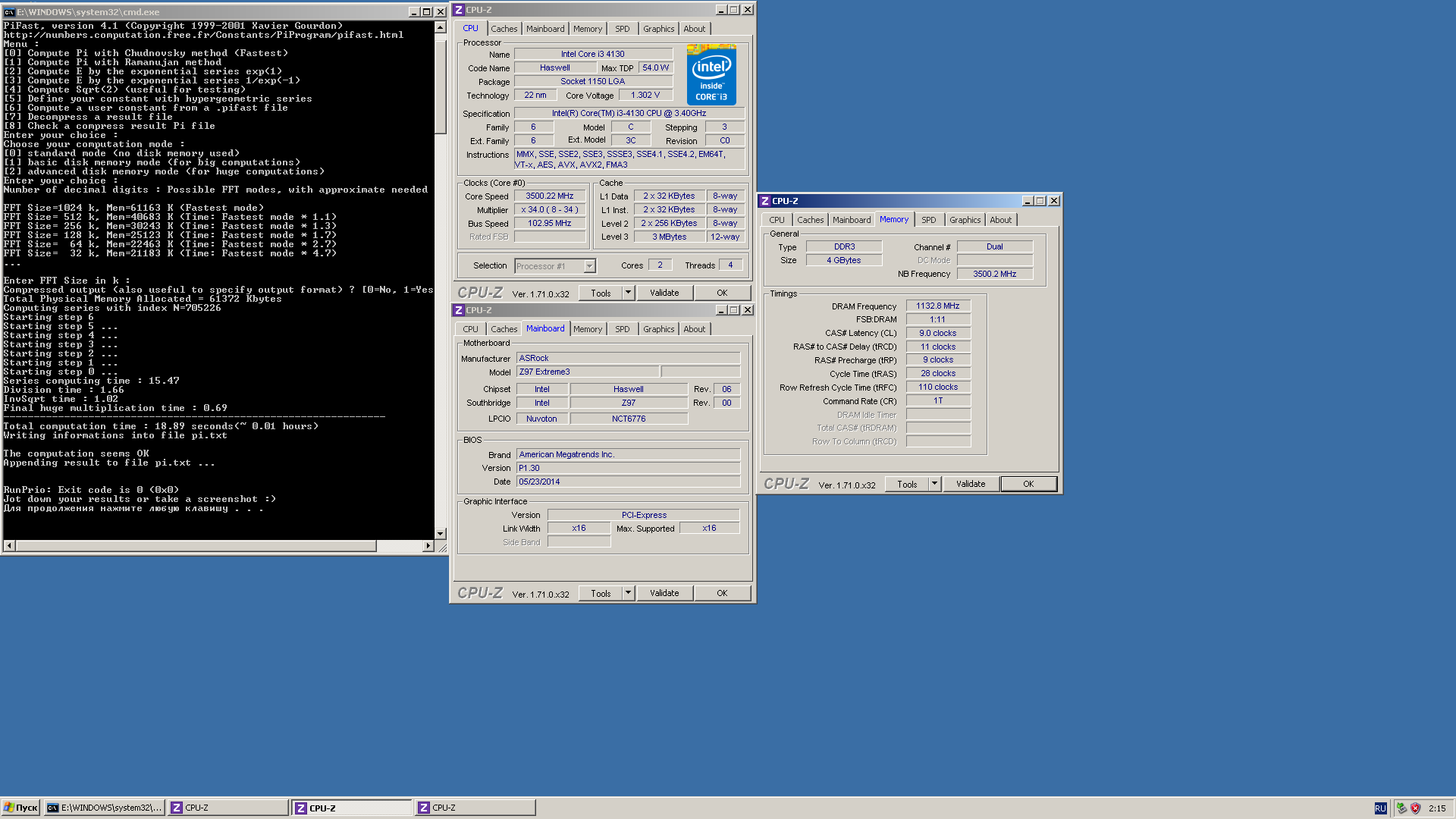
Task: Click the RU language indicator in tray
Action: pyautogui.click(x=1380, y=808)
